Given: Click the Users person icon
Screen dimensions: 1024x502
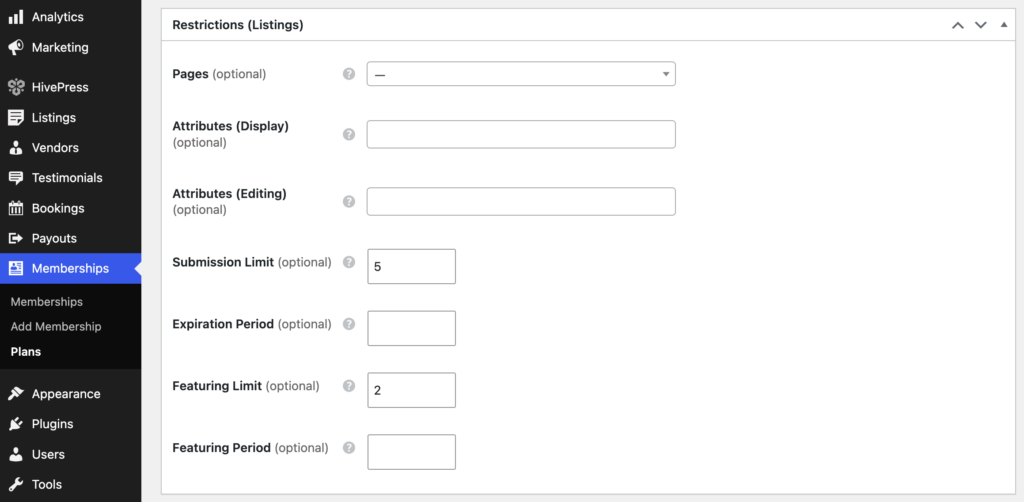Looking at the screenshot, I should [x=16, y=454].
